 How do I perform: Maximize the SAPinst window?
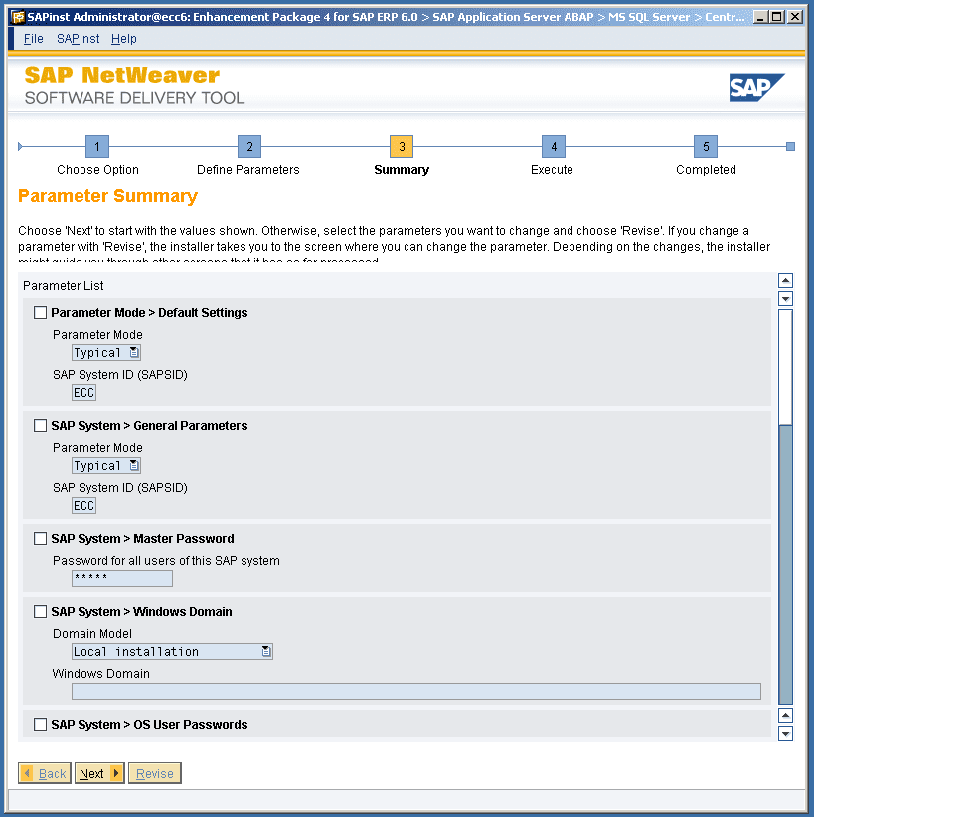777,17
